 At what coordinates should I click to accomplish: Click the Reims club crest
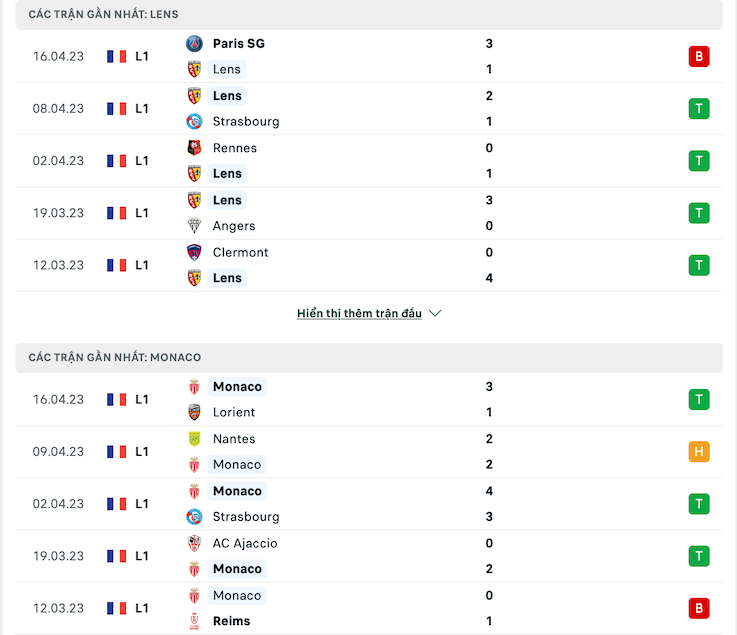pos(194,621)
